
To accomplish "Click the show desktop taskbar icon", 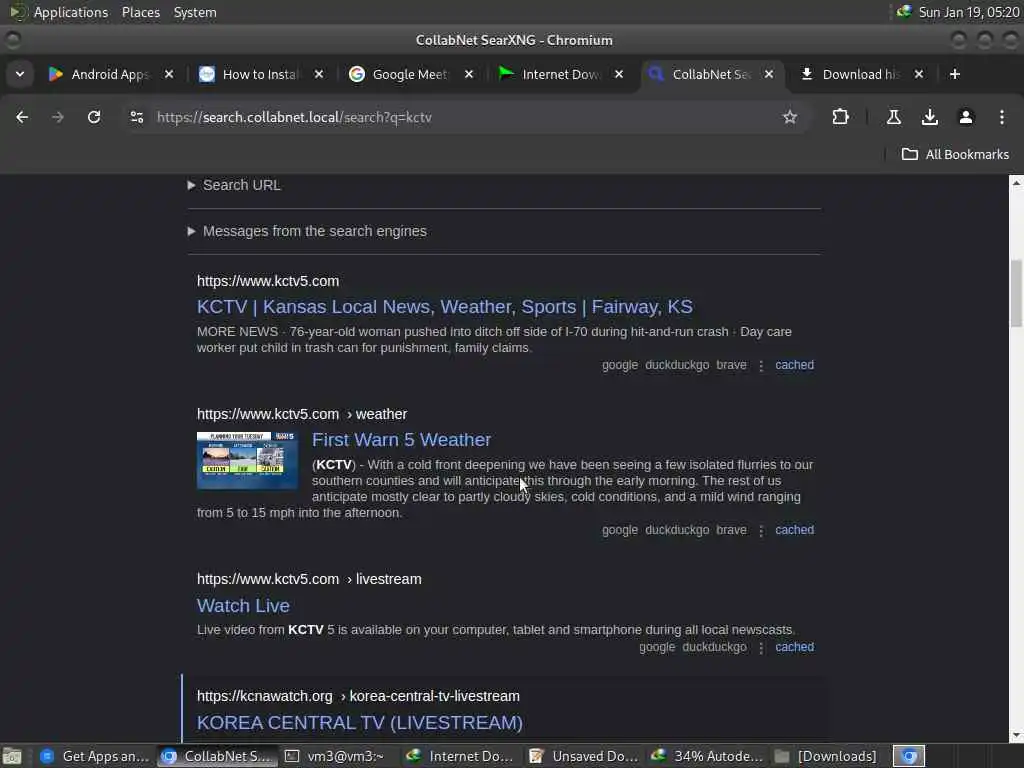I will (12, 756).
